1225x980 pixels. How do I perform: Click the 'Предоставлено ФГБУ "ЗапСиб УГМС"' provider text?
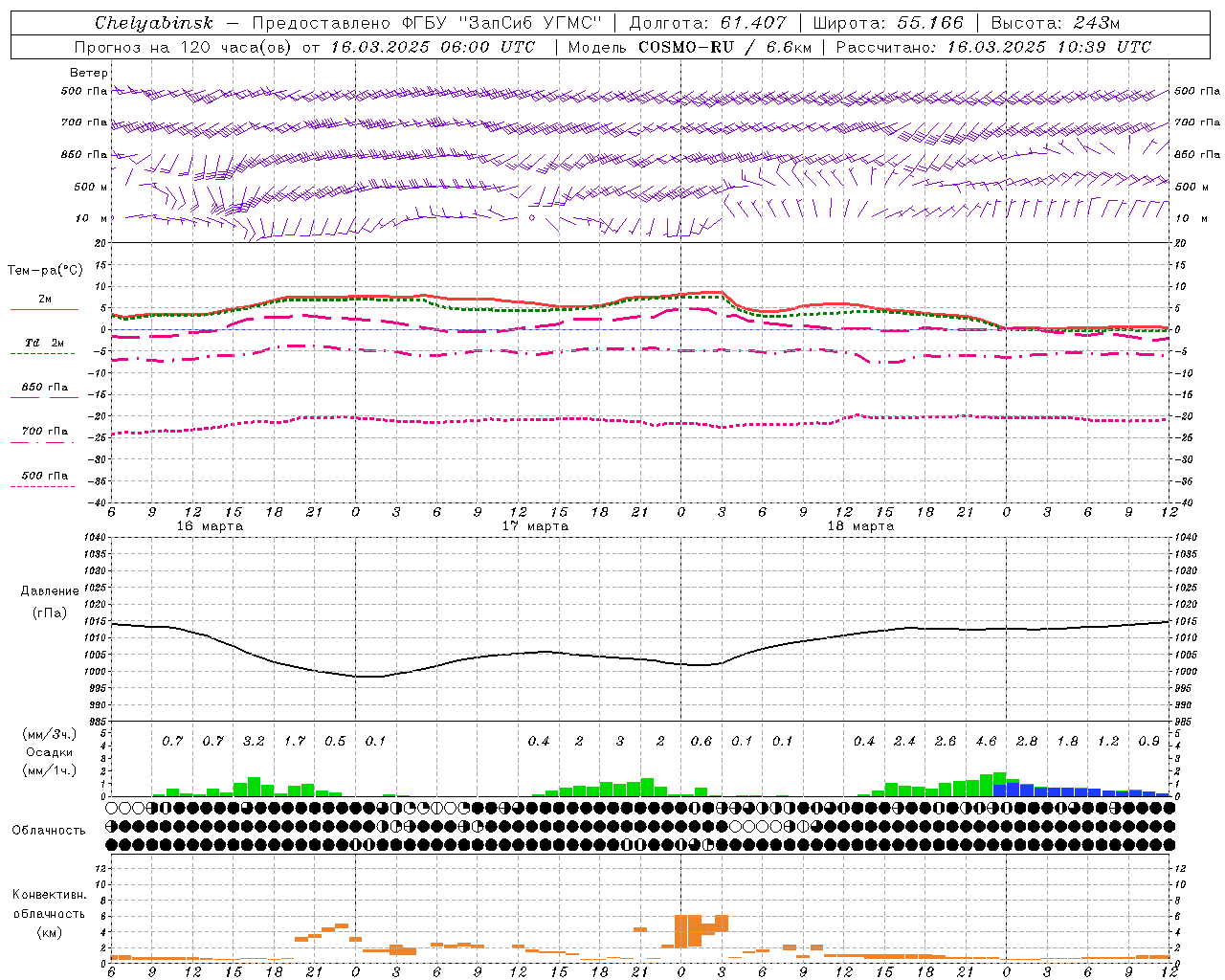pyautogui.click(x=427, y=23)
